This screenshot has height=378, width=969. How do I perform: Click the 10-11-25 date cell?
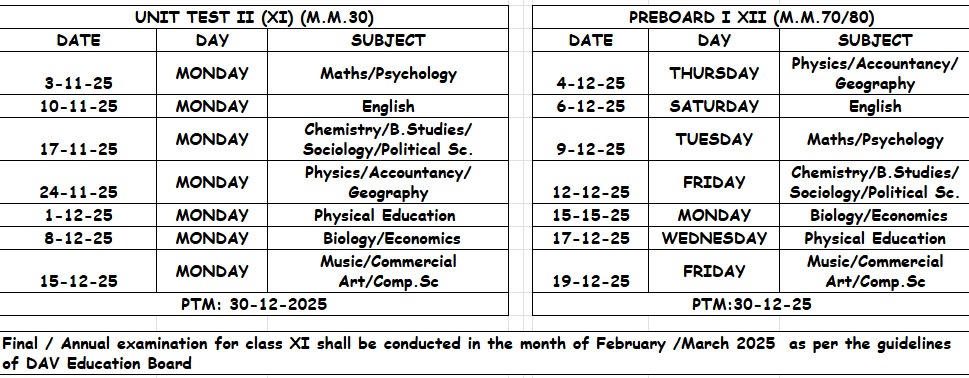78,106
